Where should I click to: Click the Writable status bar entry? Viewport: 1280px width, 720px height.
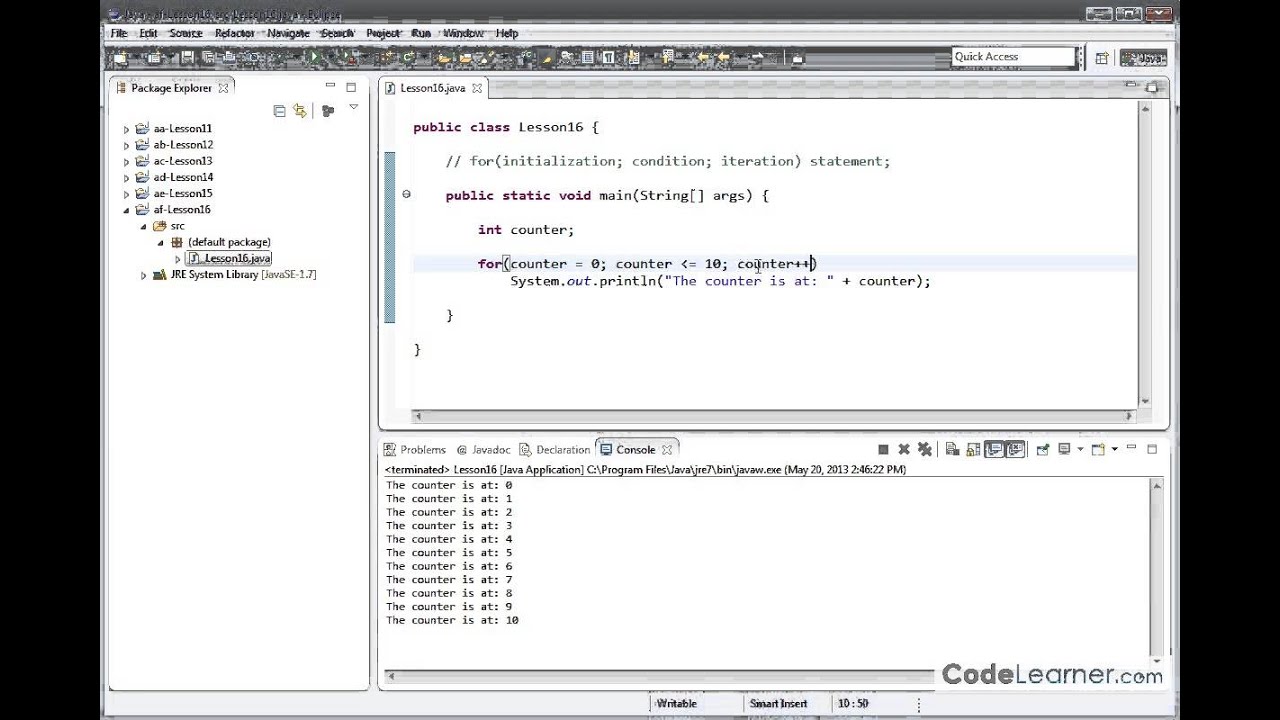point(676,704)
